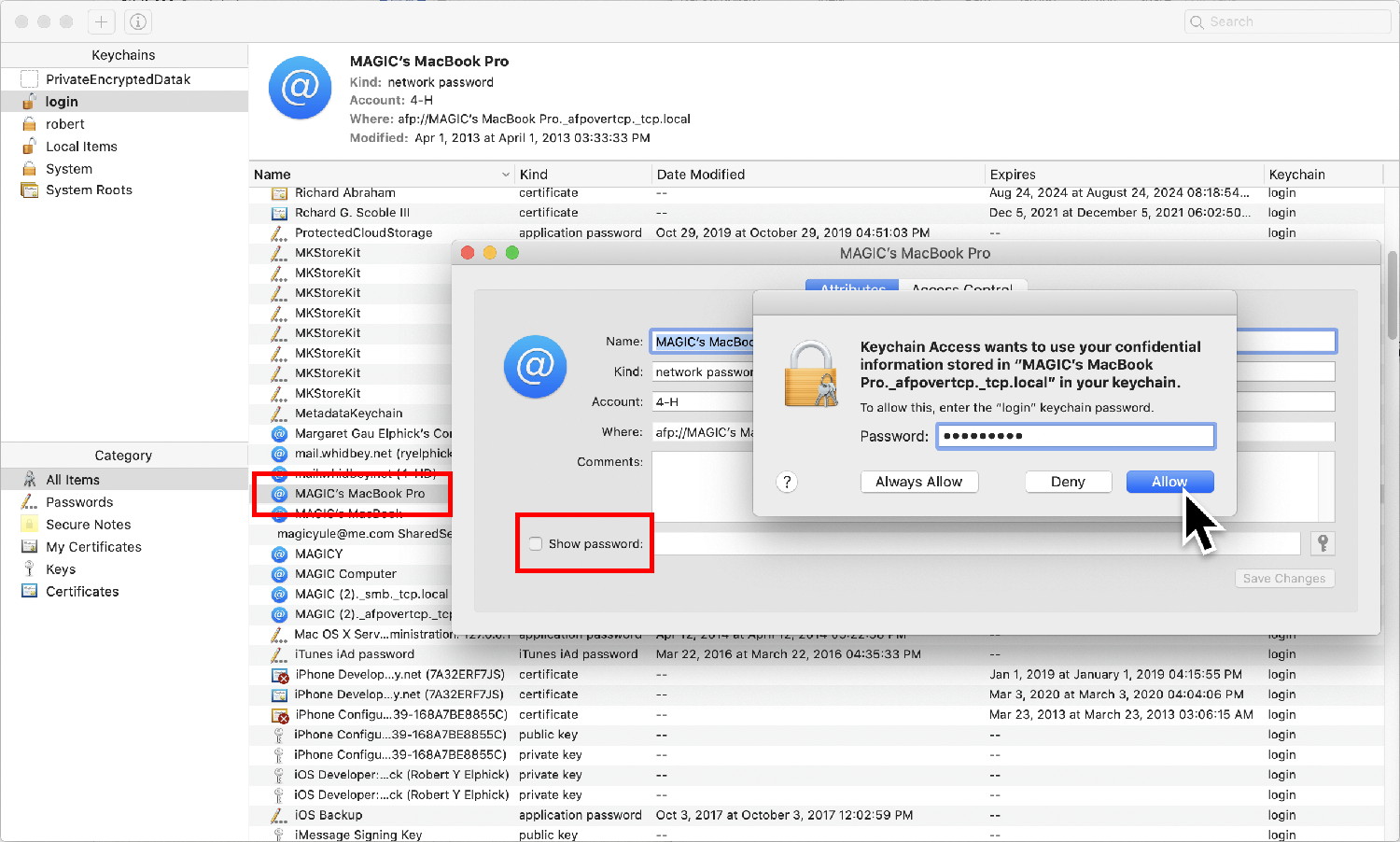Click the Allow button

(x=1169, y=482)
